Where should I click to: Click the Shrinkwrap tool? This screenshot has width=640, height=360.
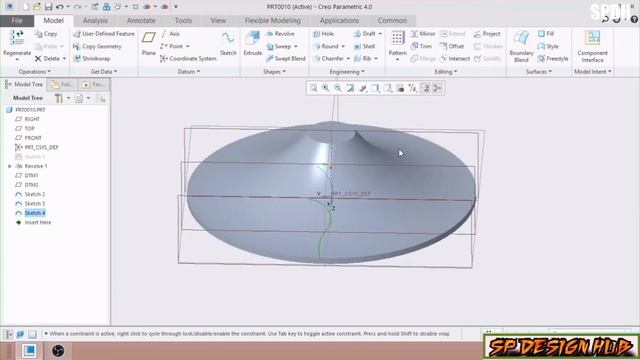(92, 59)
